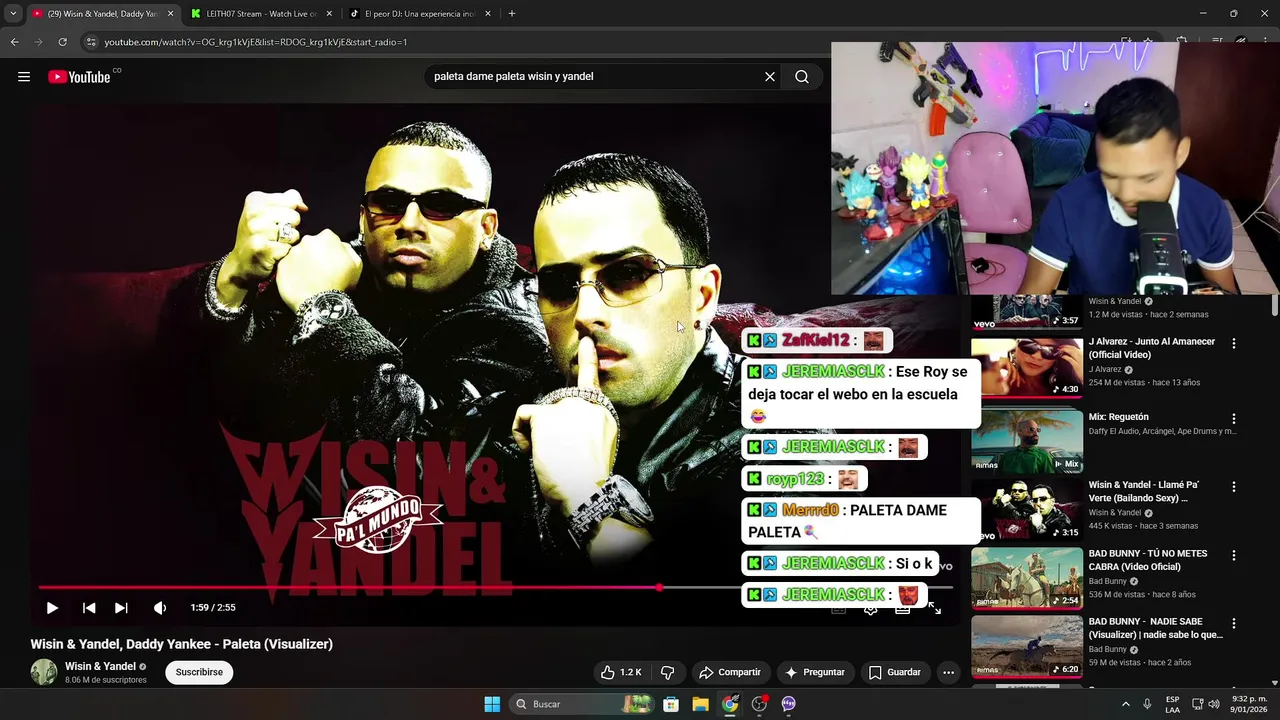Open more actions three-dot menu
This screenshot has width=1280, height=720.
click(x=948, y=672)
